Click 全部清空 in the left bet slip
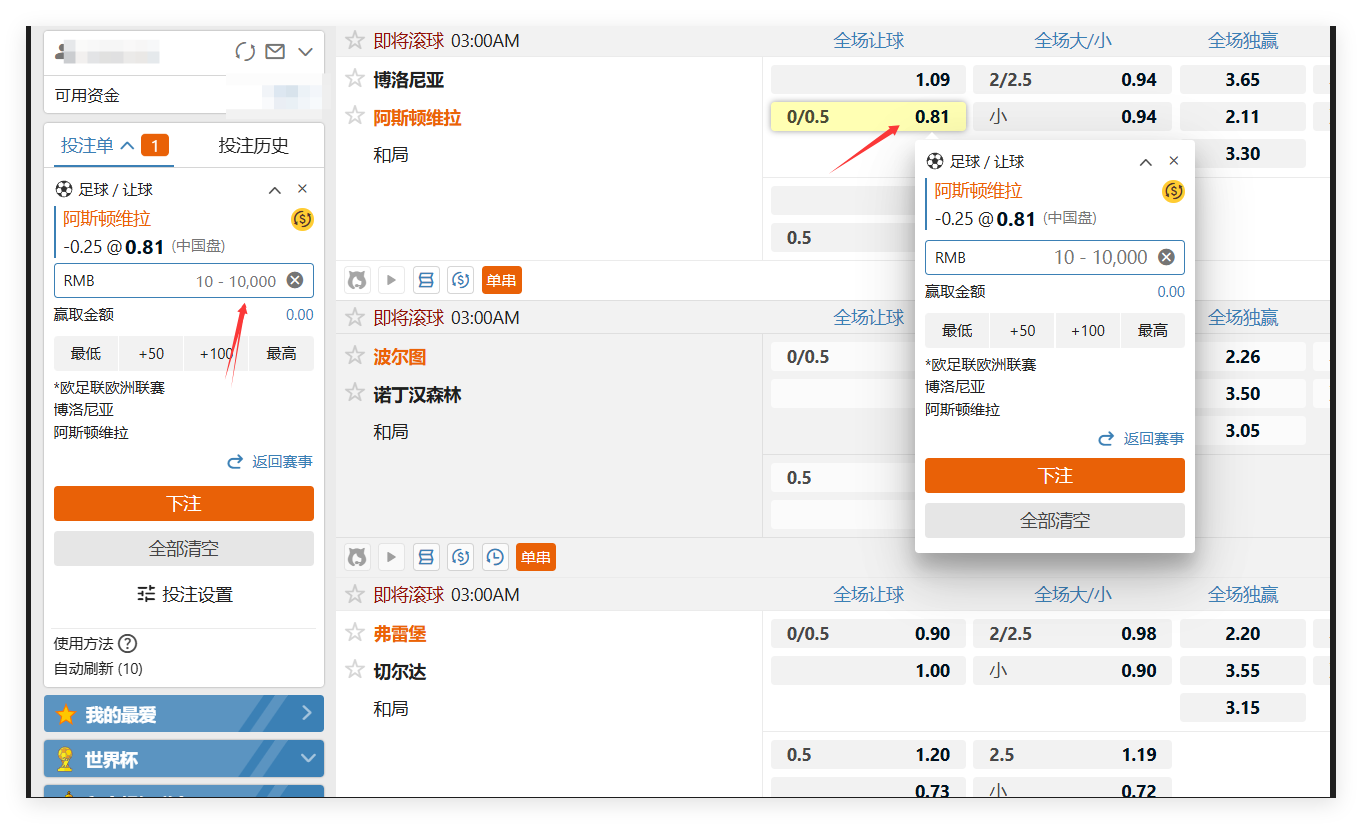 [x=184, y=549]
